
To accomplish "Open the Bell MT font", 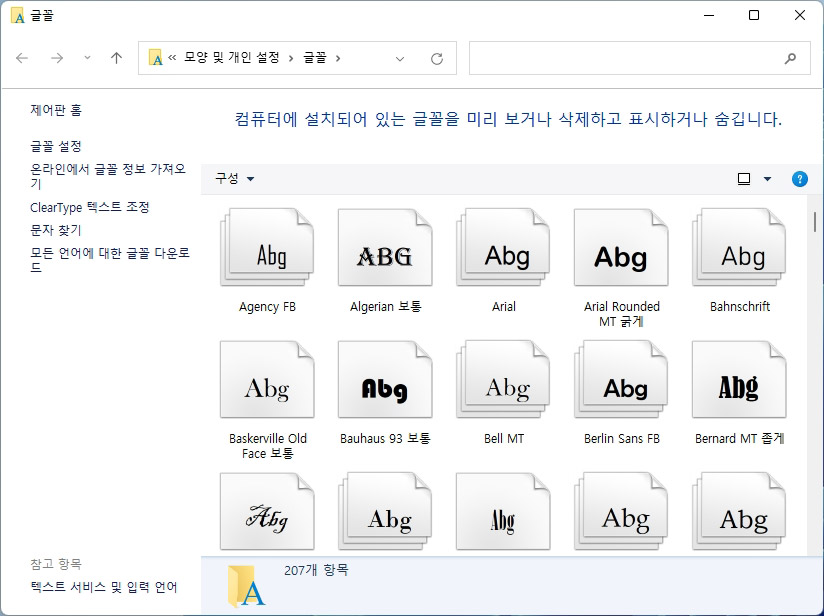I will [503, 380].
